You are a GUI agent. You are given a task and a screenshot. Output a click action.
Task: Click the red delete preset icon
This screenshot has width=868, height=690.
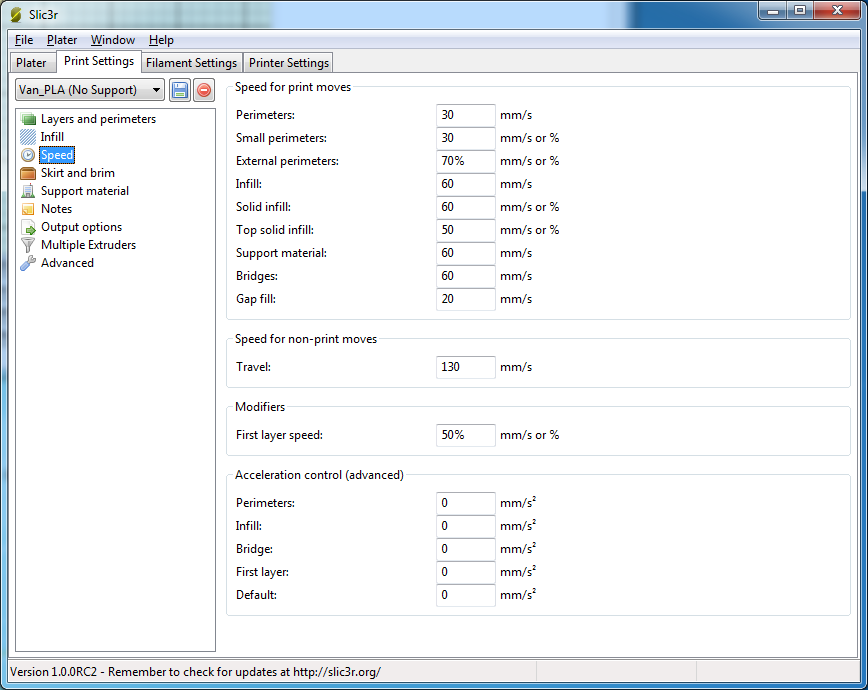pyautogui.click(x=203, y=90)
